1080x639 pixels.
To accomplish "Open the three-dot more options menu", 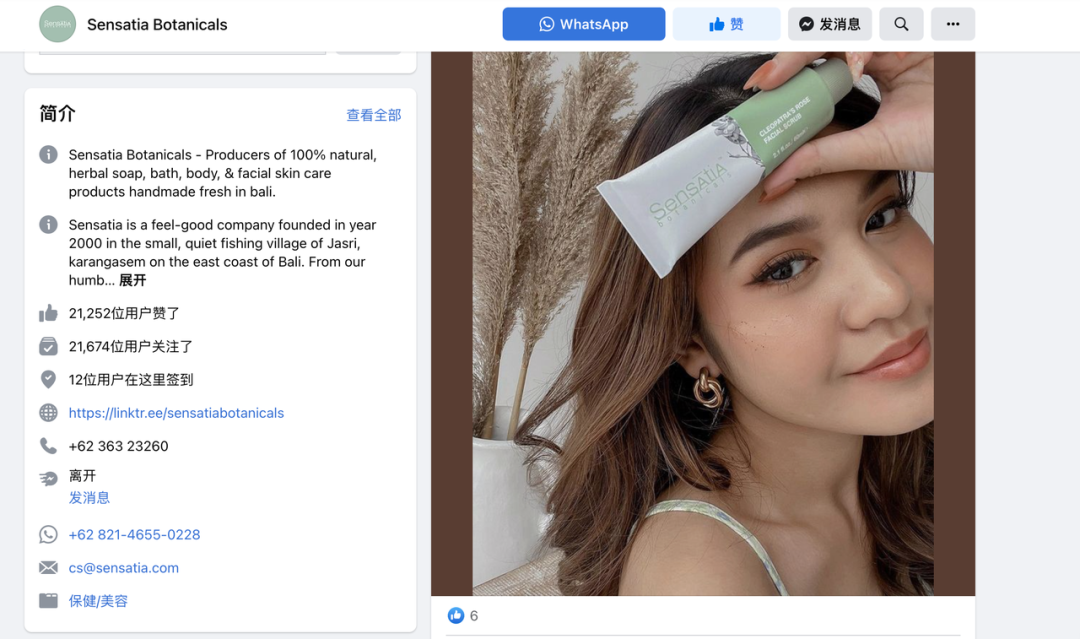I will coord(952,24).
